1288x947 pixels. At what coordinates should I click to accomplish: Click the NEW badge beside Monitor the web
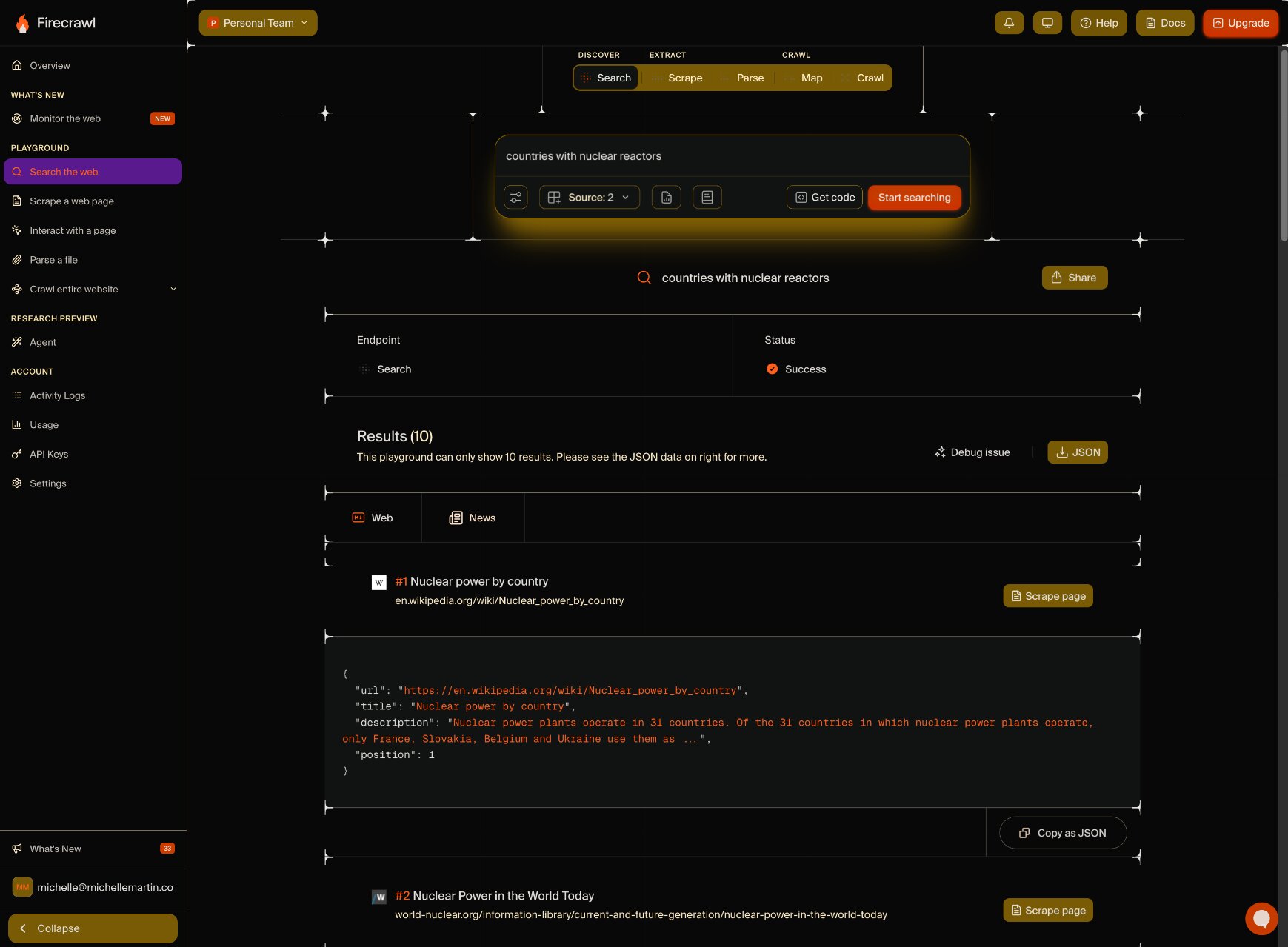click(162, 118)
